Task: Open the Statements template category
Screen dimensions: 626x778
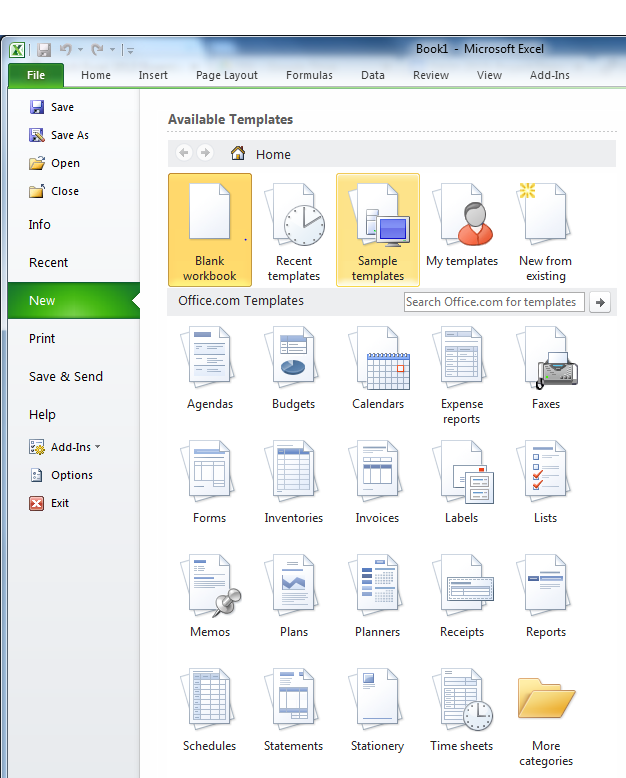Action: click(294, 711)
